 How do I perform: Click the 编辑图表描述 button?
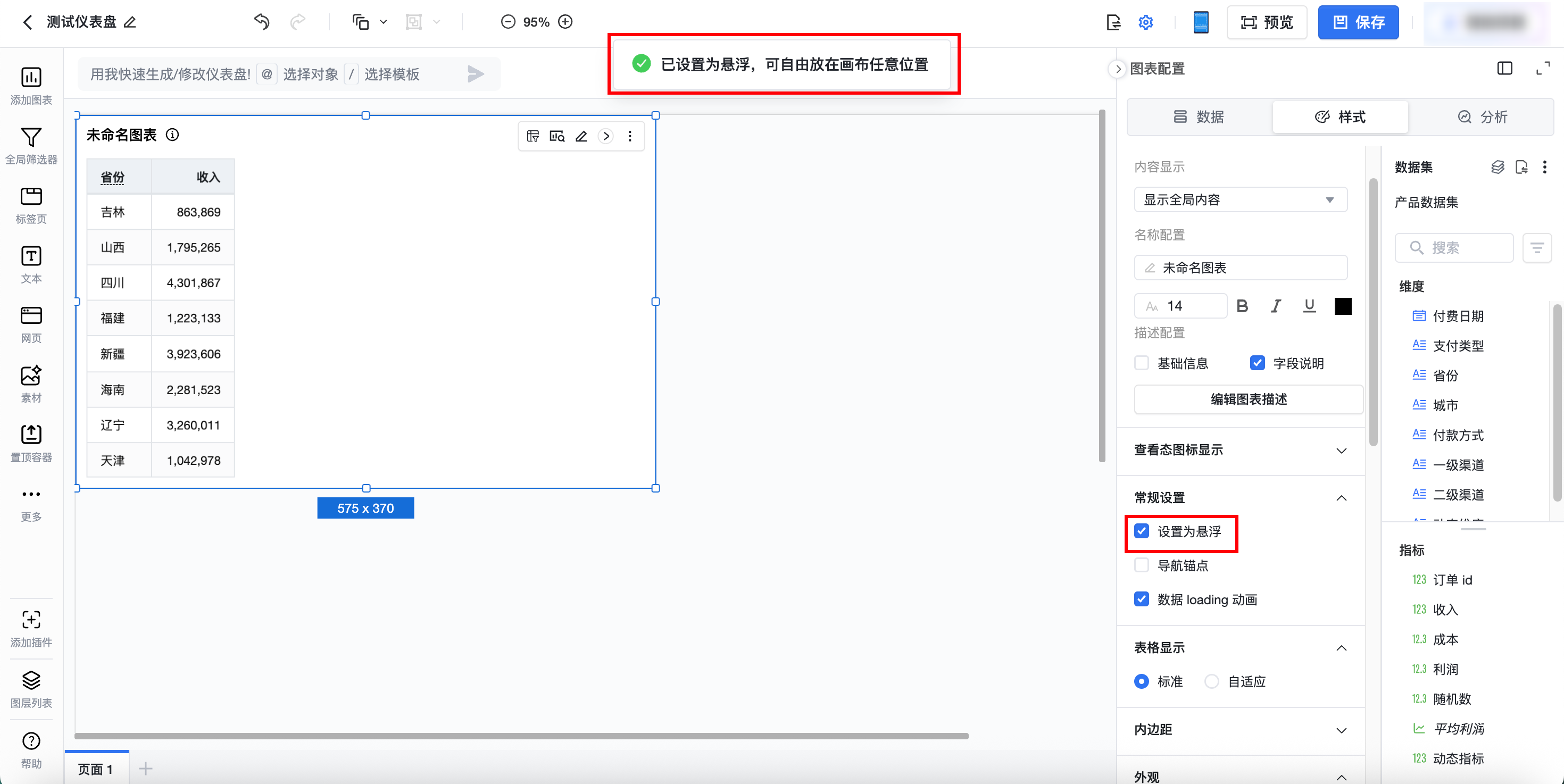coord(1249,399)
